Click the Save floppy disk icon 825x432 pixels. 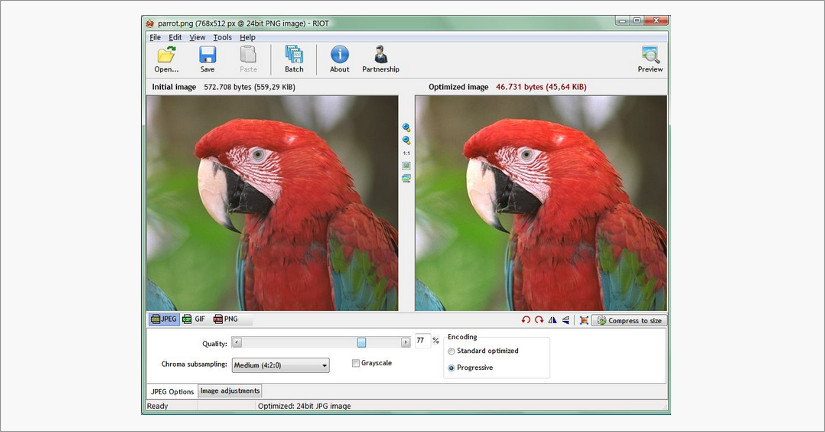[x=207, y=56]
